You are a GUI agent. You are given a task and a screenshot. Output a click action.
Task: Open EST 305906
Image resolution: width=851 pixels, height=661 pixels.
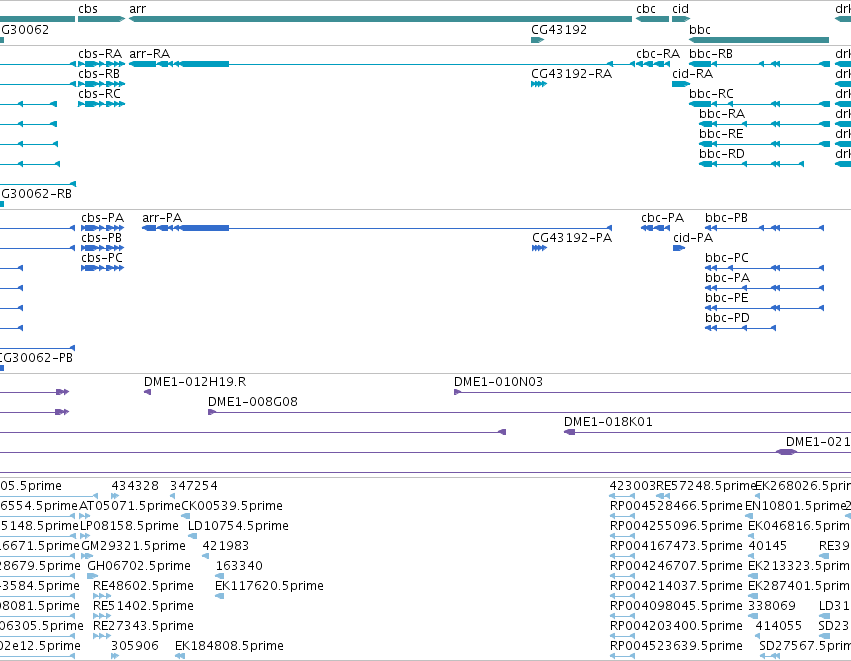135,646
